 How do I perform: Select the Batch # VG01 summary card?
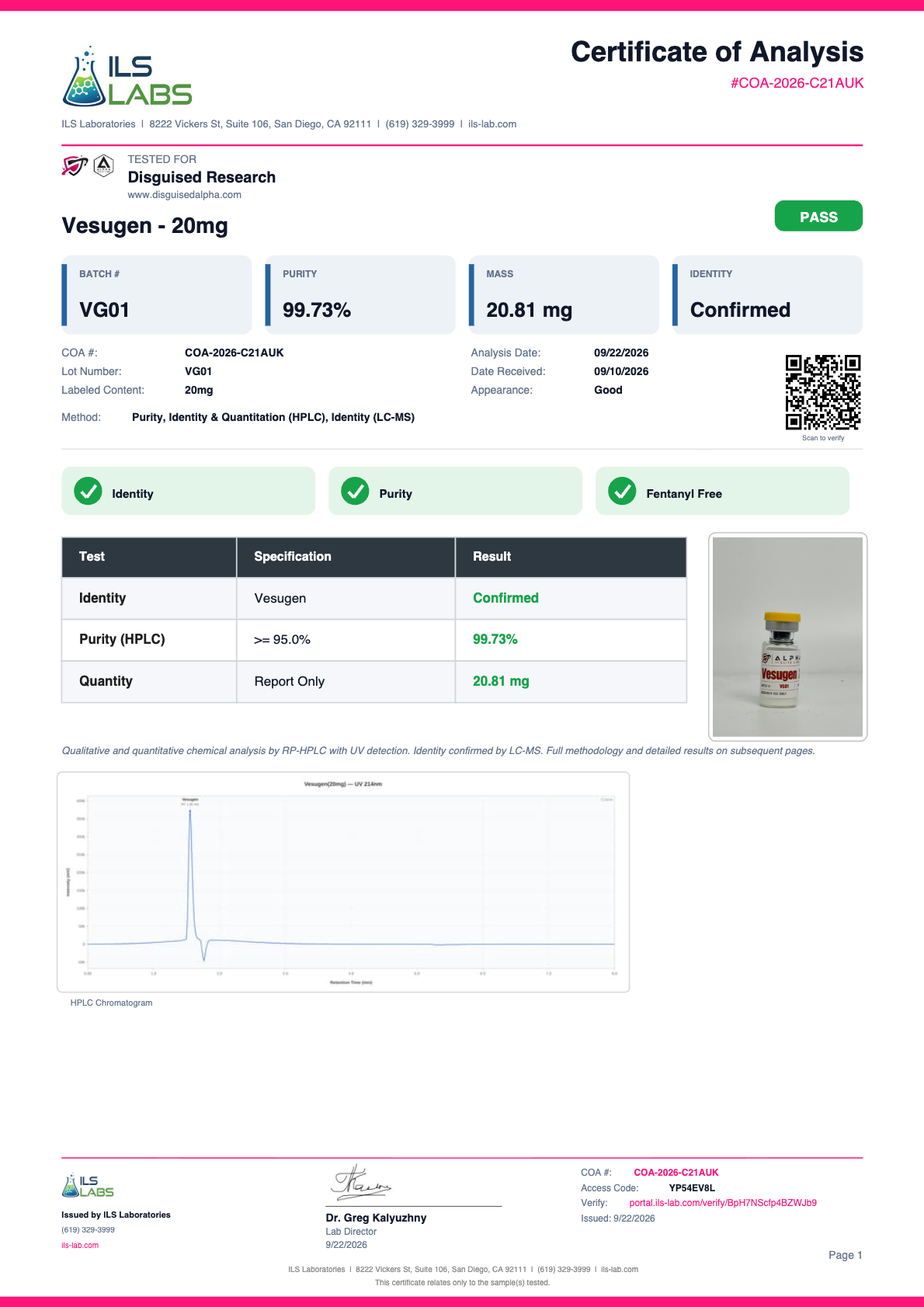point(157,295)
